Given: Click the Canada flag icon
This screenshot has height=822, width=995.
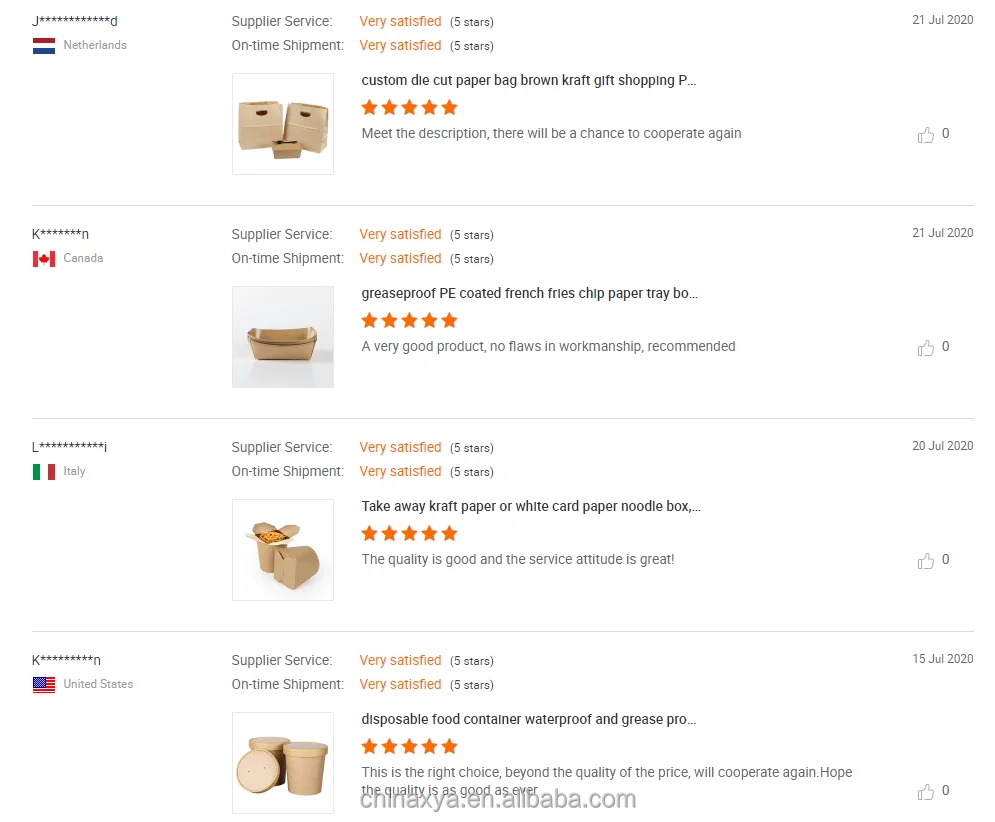Looking at the screenshot, I should click(44, 259).
